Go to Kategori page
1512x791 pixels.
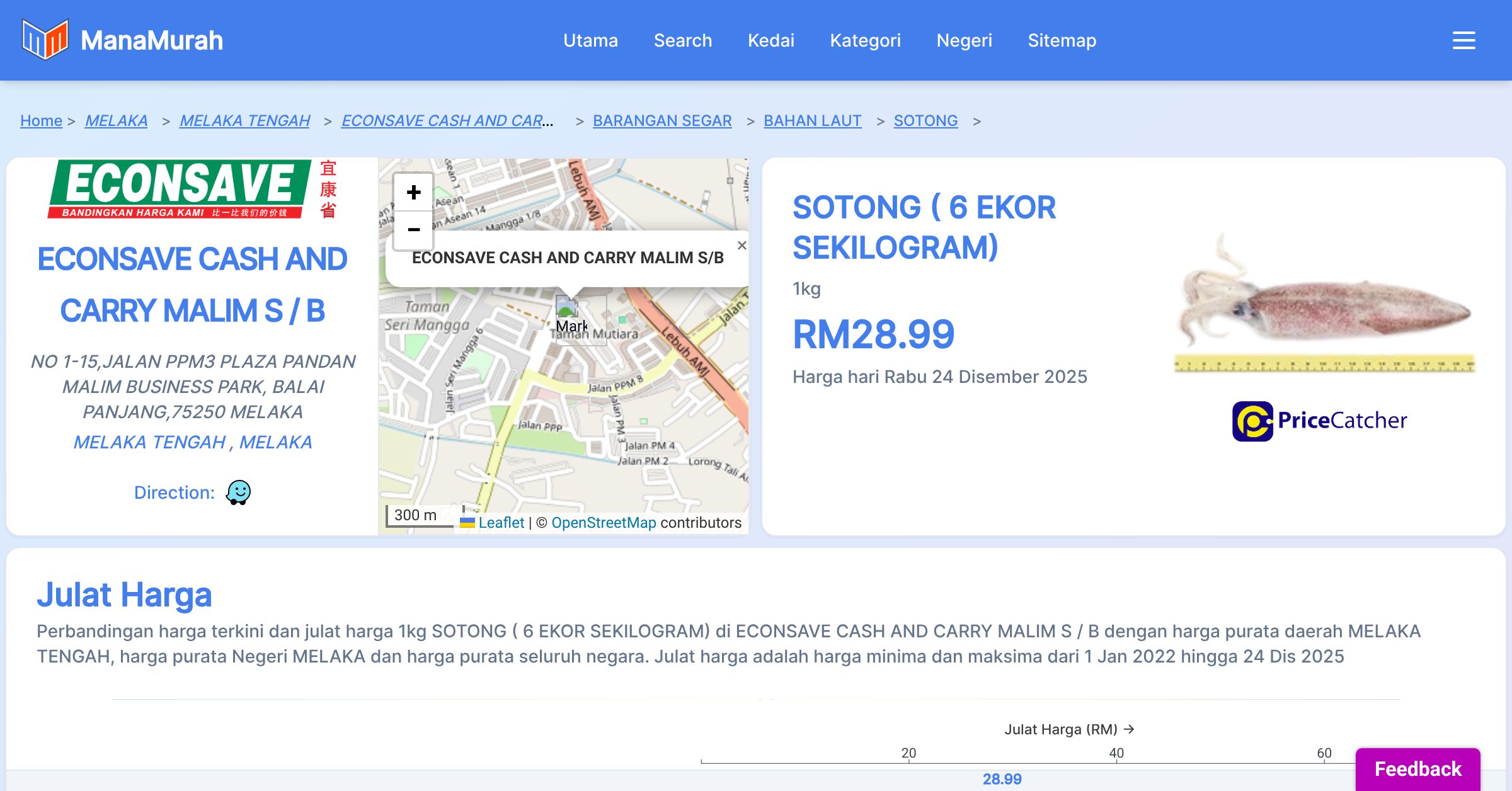point(865,40)
